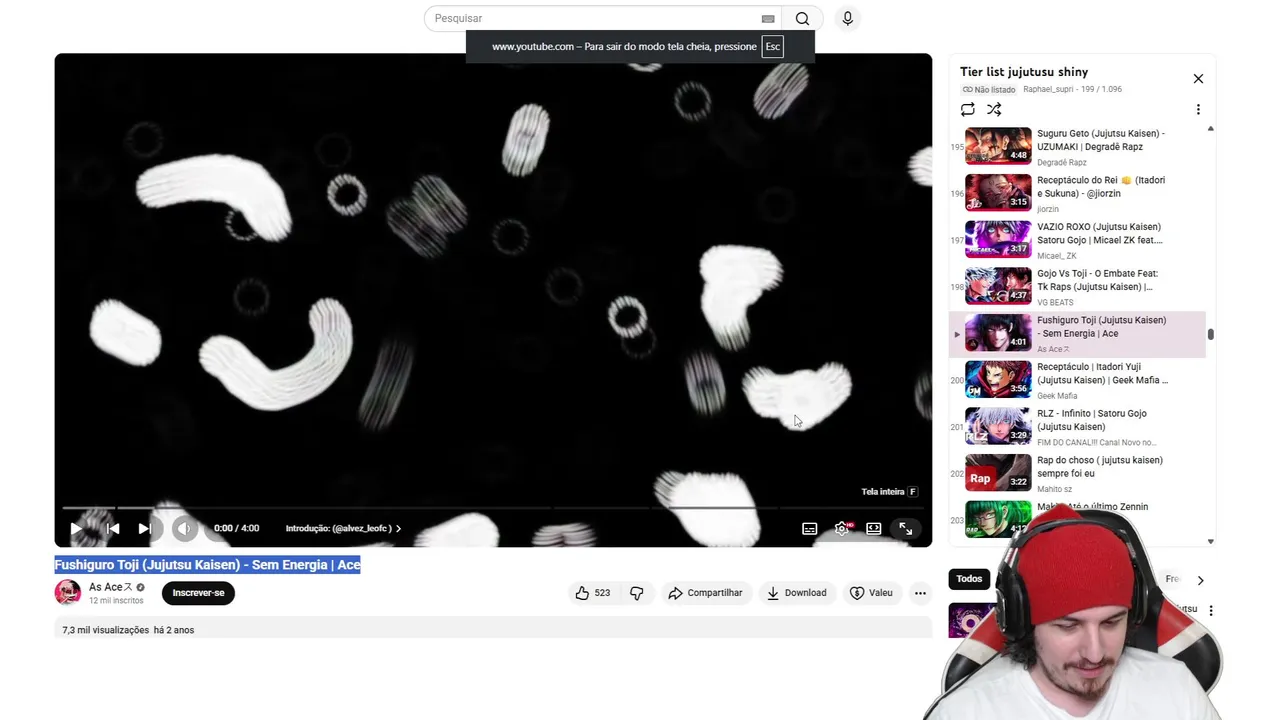This screenshot has width=1280, height=720.
Task: Open Tier list jujutusu shiny playlist title
Action: click(1024, 72)
